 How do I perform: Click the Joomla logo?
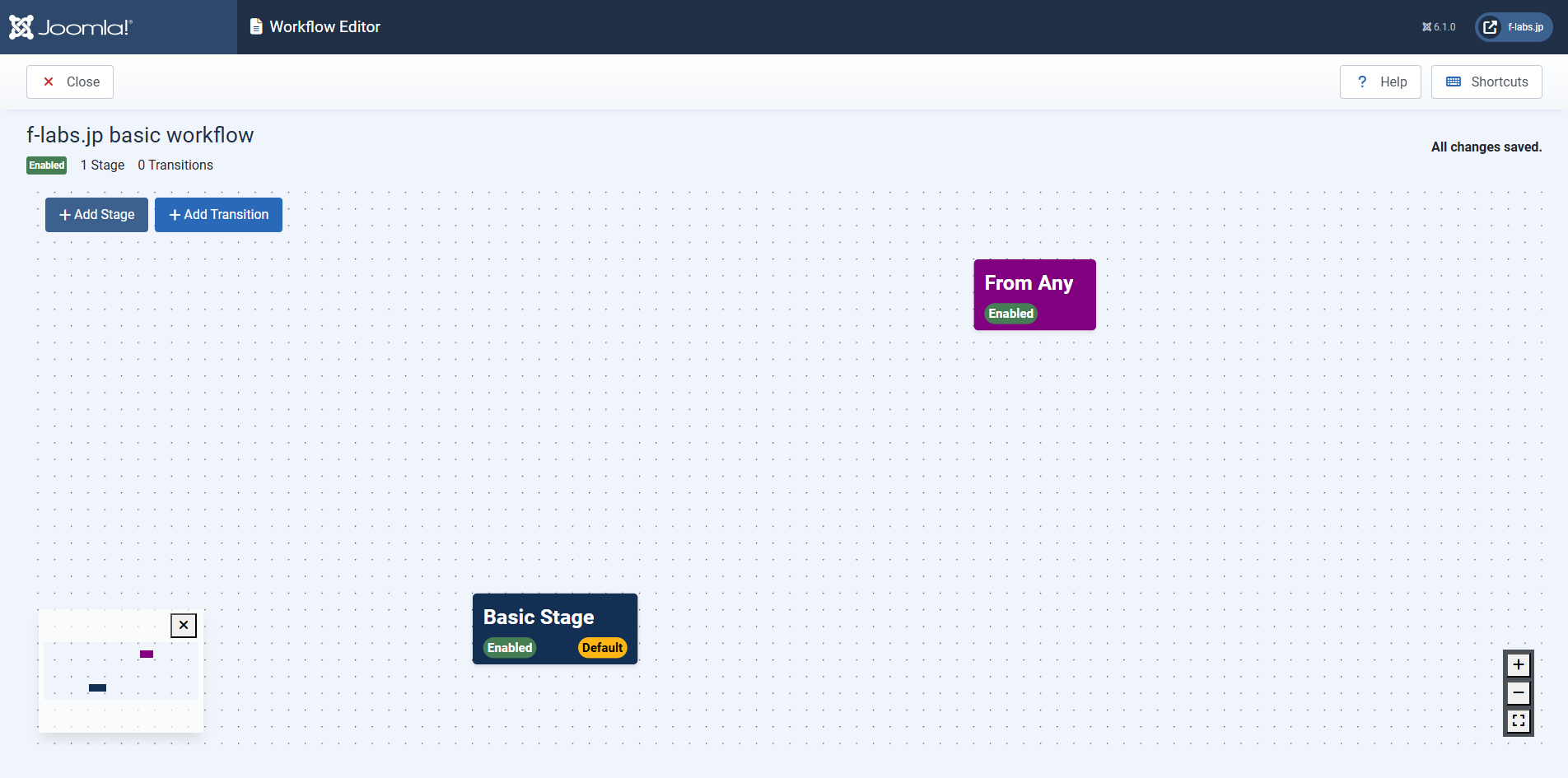pos(70,27)
